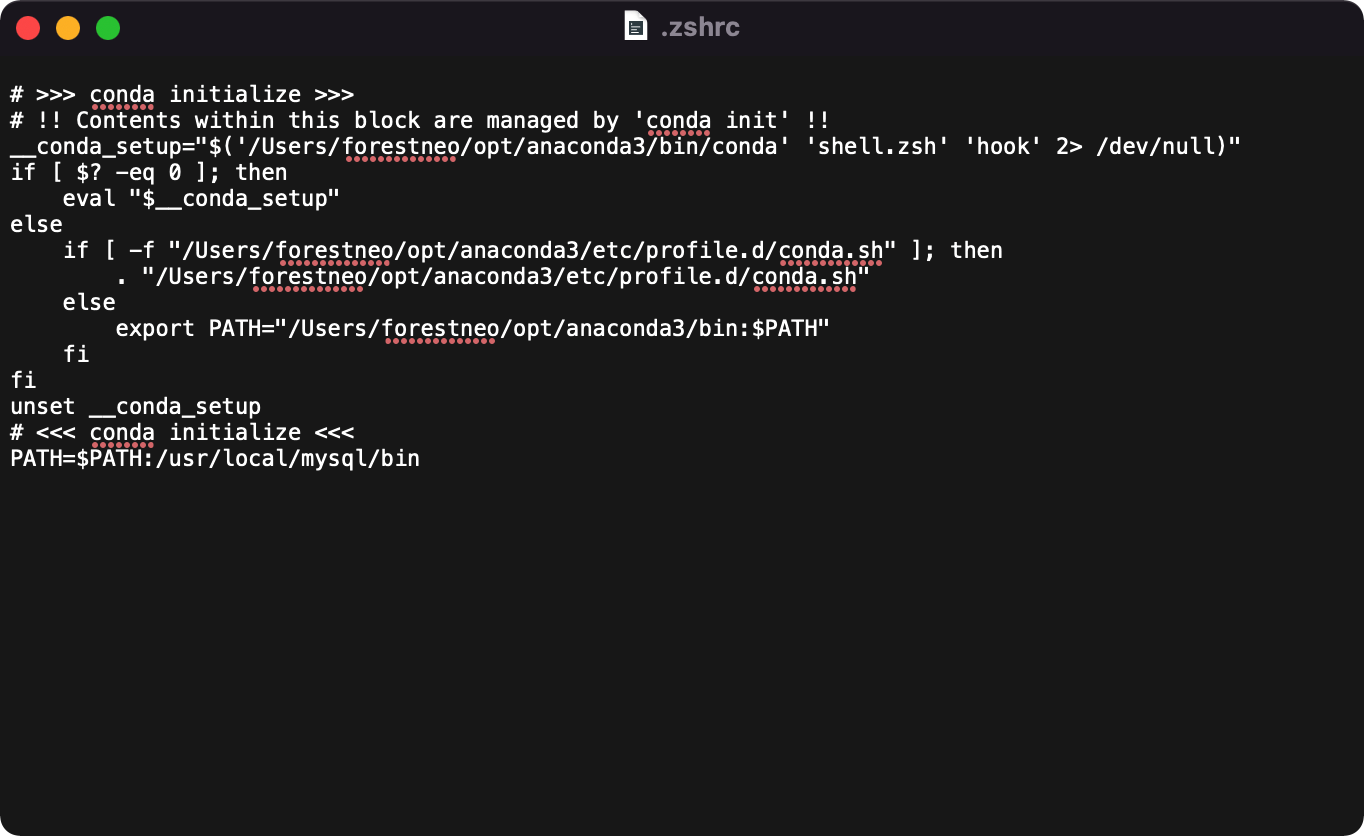The image size is (1364, 836).
Task: Click the .zshrc document proxy icon
Action: (636, 26)
